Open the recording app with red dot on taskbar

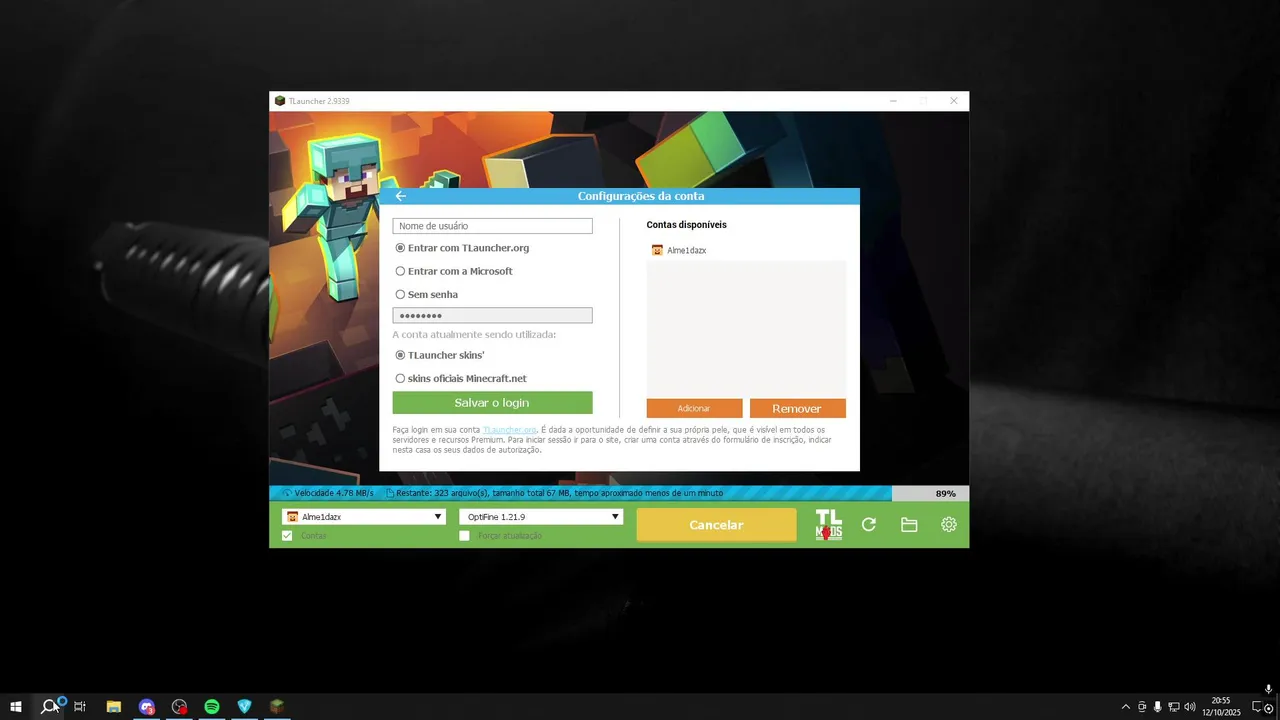pos(180,707)
